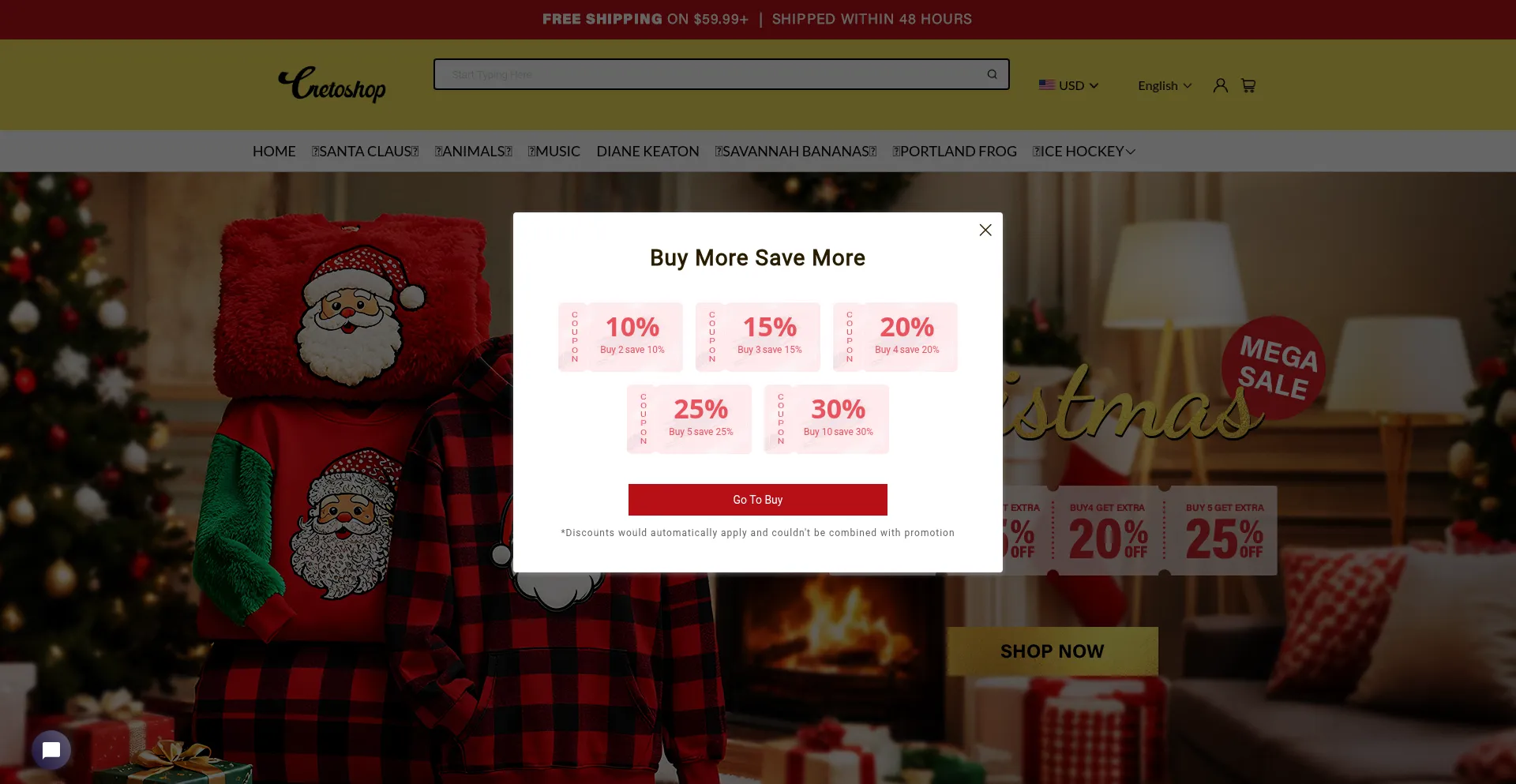This screenshot has height=784, width=1516.
Task: Click the Go To Buy button
Action: (758, 500)
